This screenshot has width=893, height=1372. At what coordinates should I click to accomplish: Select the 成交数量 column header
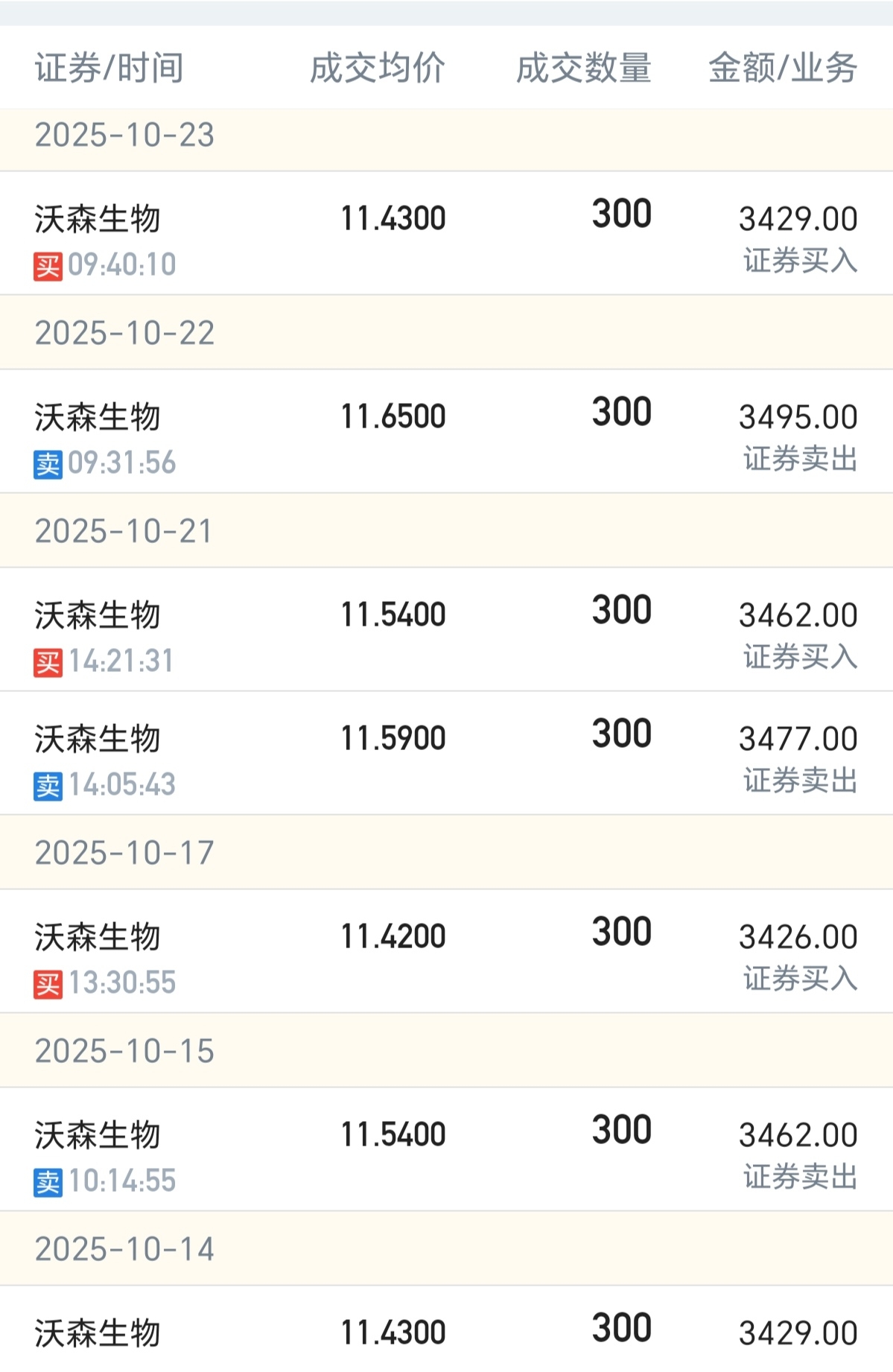click(x=584, y=68)
